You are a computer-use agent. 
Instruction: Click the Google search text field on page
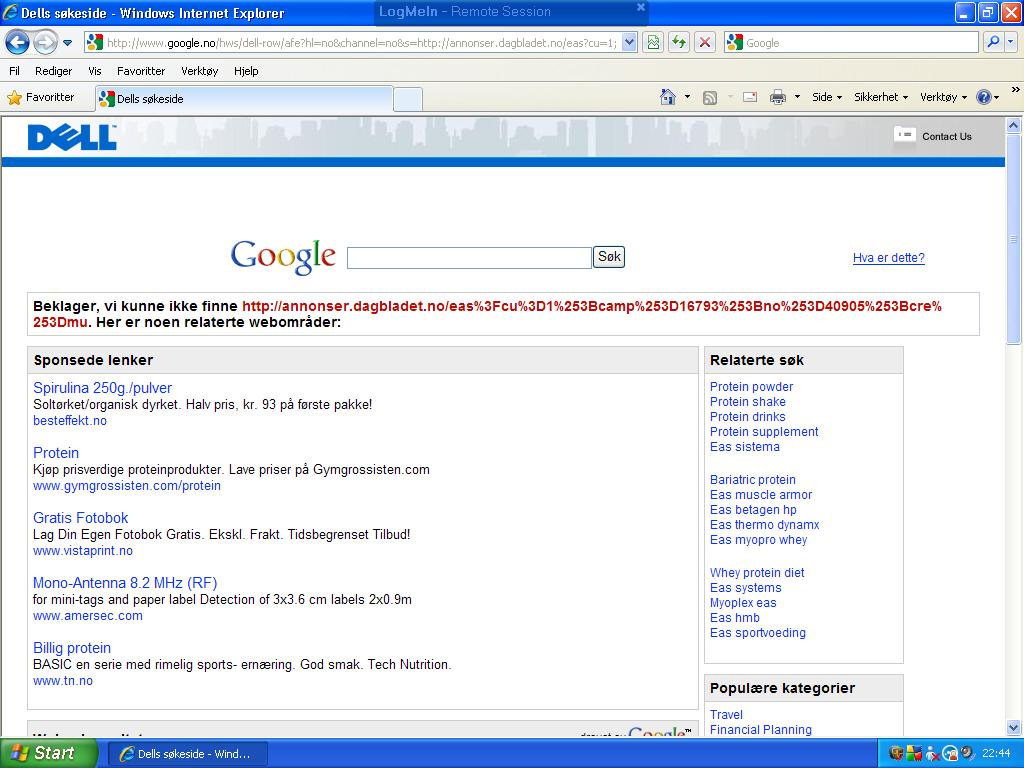pos(469,257)
